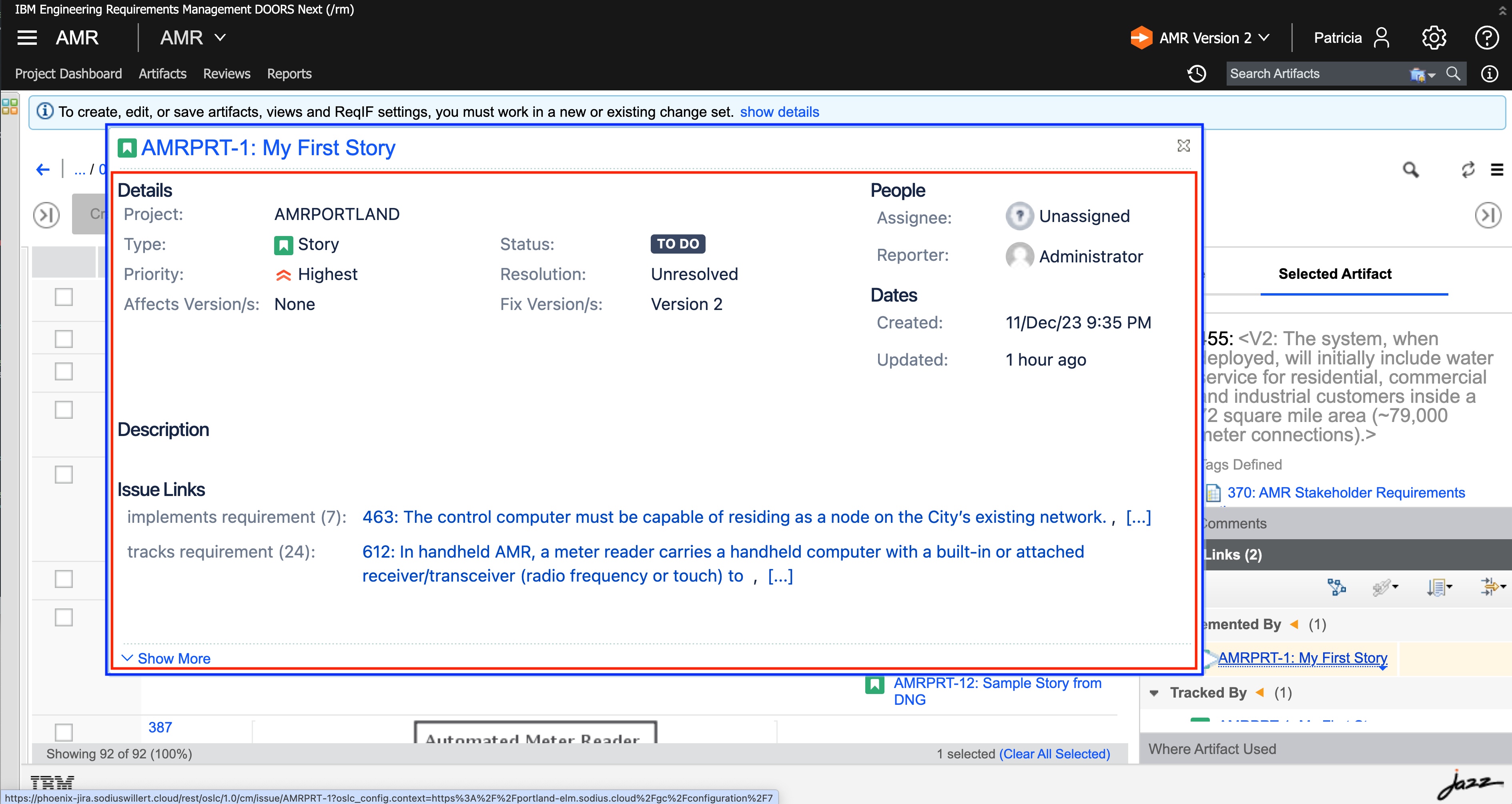Open the view's more actions menu icon
The image size is (1512, 804).
[1497, 170]
